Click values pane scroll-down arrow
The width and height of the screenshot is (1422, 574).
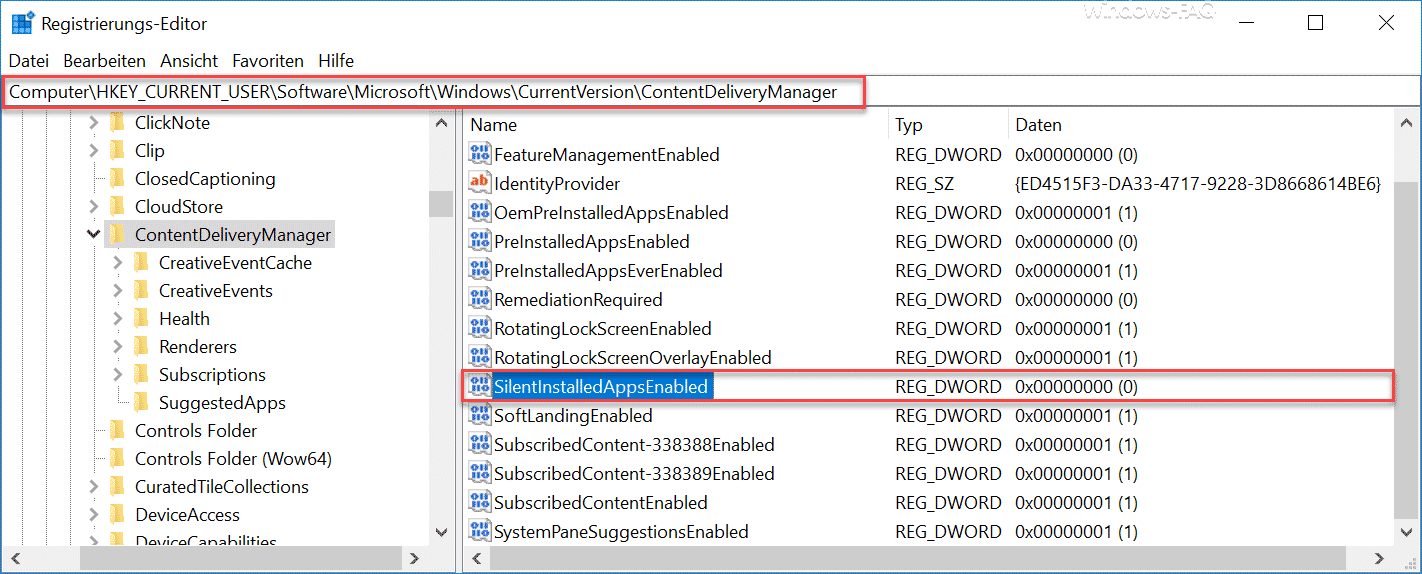coord(1405,534)
